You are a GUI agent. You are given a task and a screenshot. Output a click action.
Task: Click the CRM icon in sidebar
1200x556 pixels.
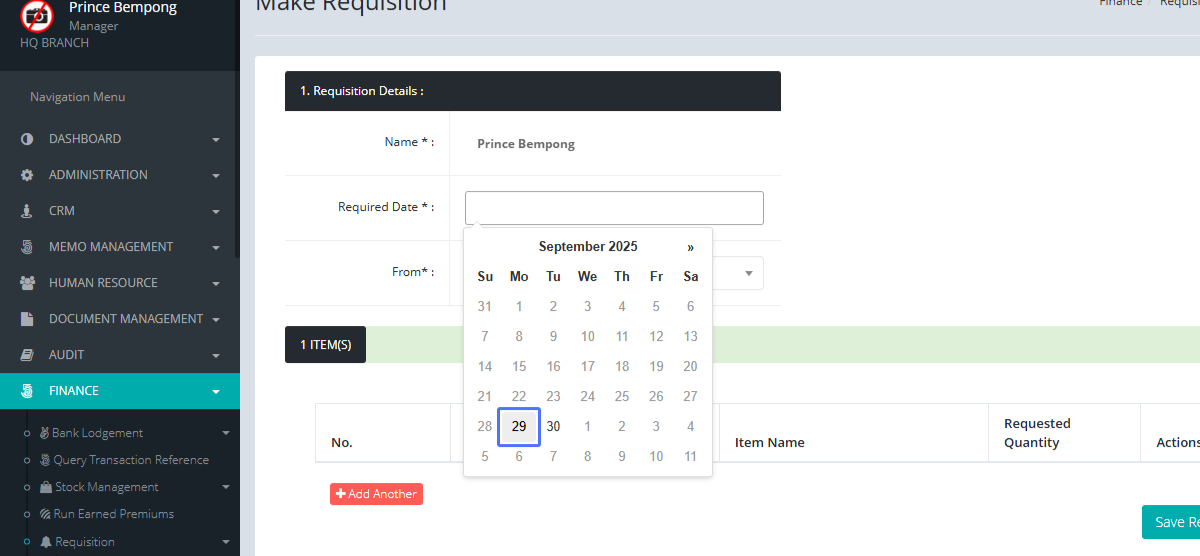coord(27,211)
